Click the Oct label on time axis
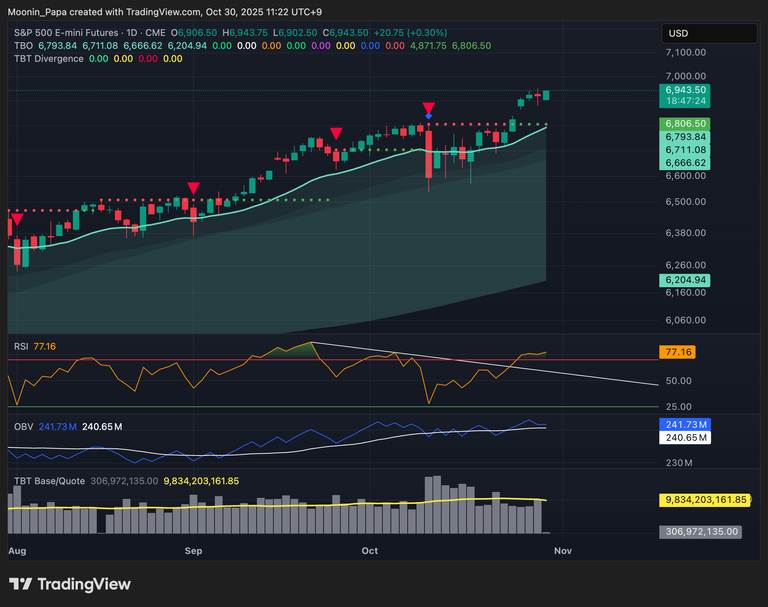This screenshot has width=768, height=607. click(x=370, y=551)
